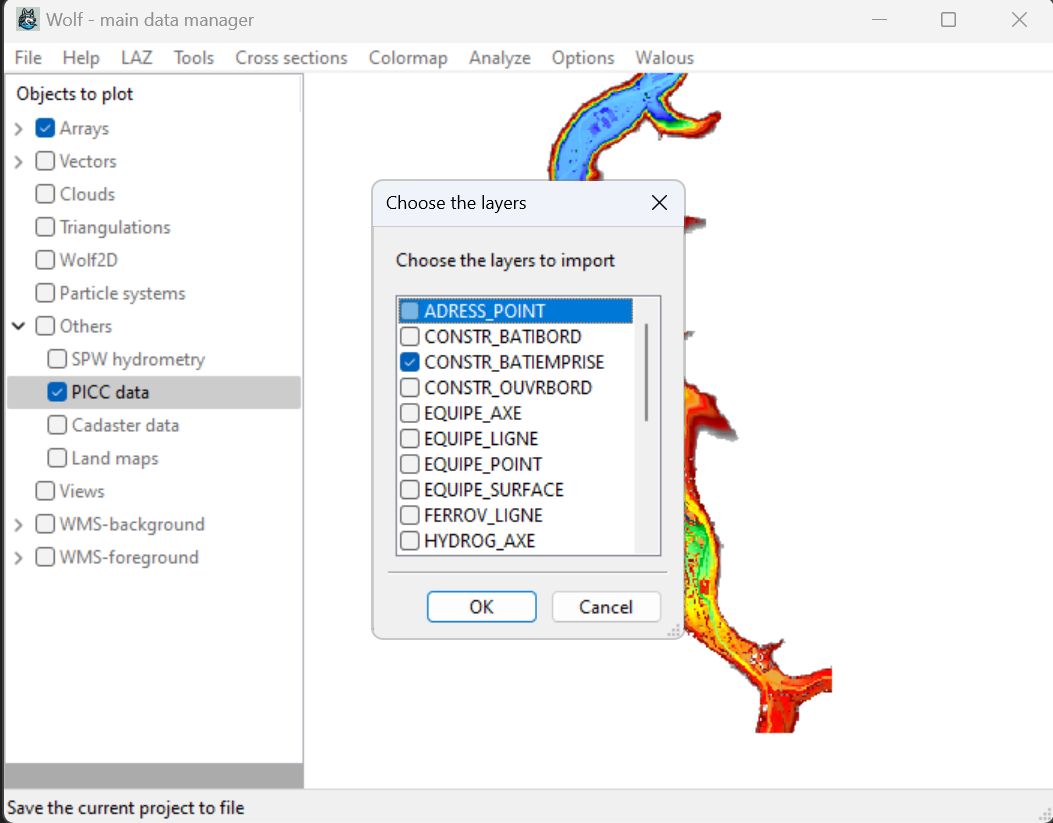1053x823 pixels.
Task: Select the EQUIPE_SURFACE layer checkbox
Action: coord(409,490)
